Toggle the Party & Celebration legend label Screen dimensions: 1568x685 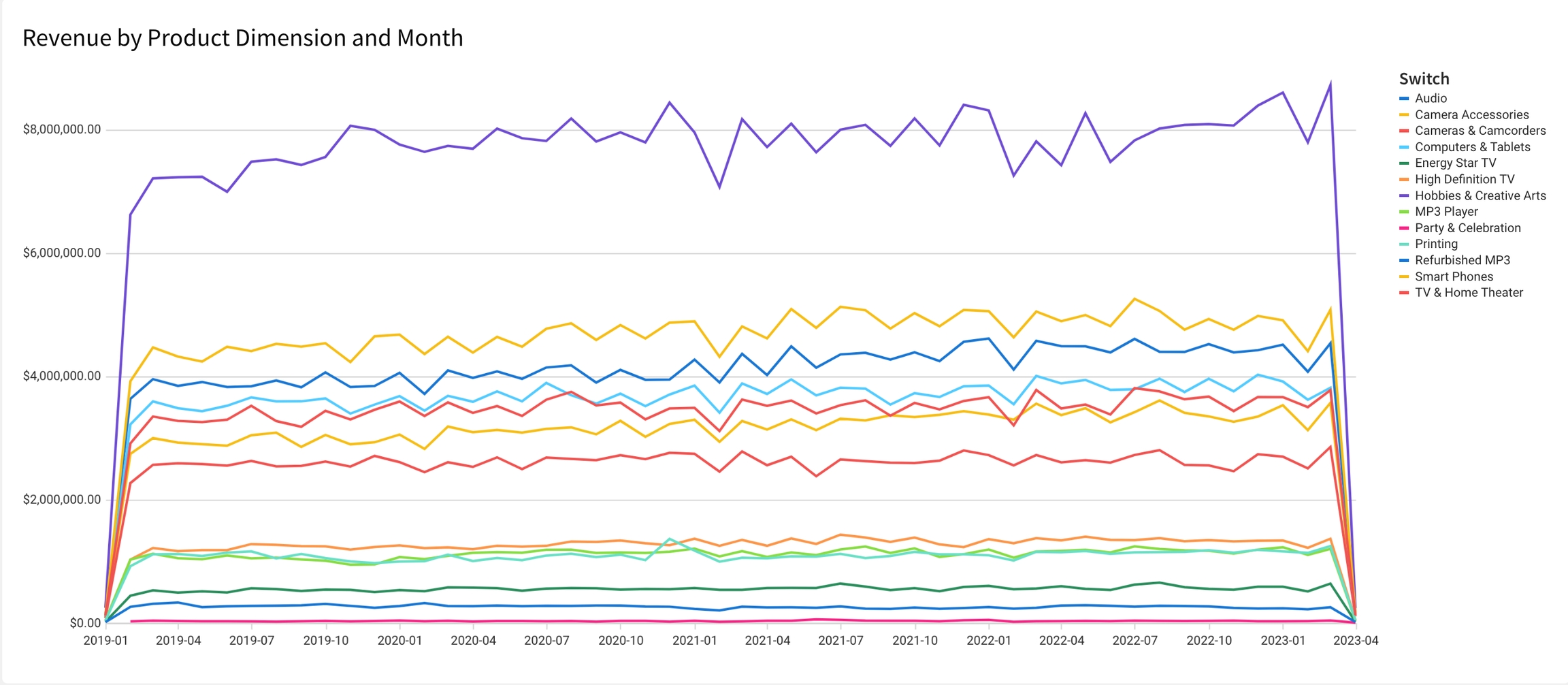1467,228
